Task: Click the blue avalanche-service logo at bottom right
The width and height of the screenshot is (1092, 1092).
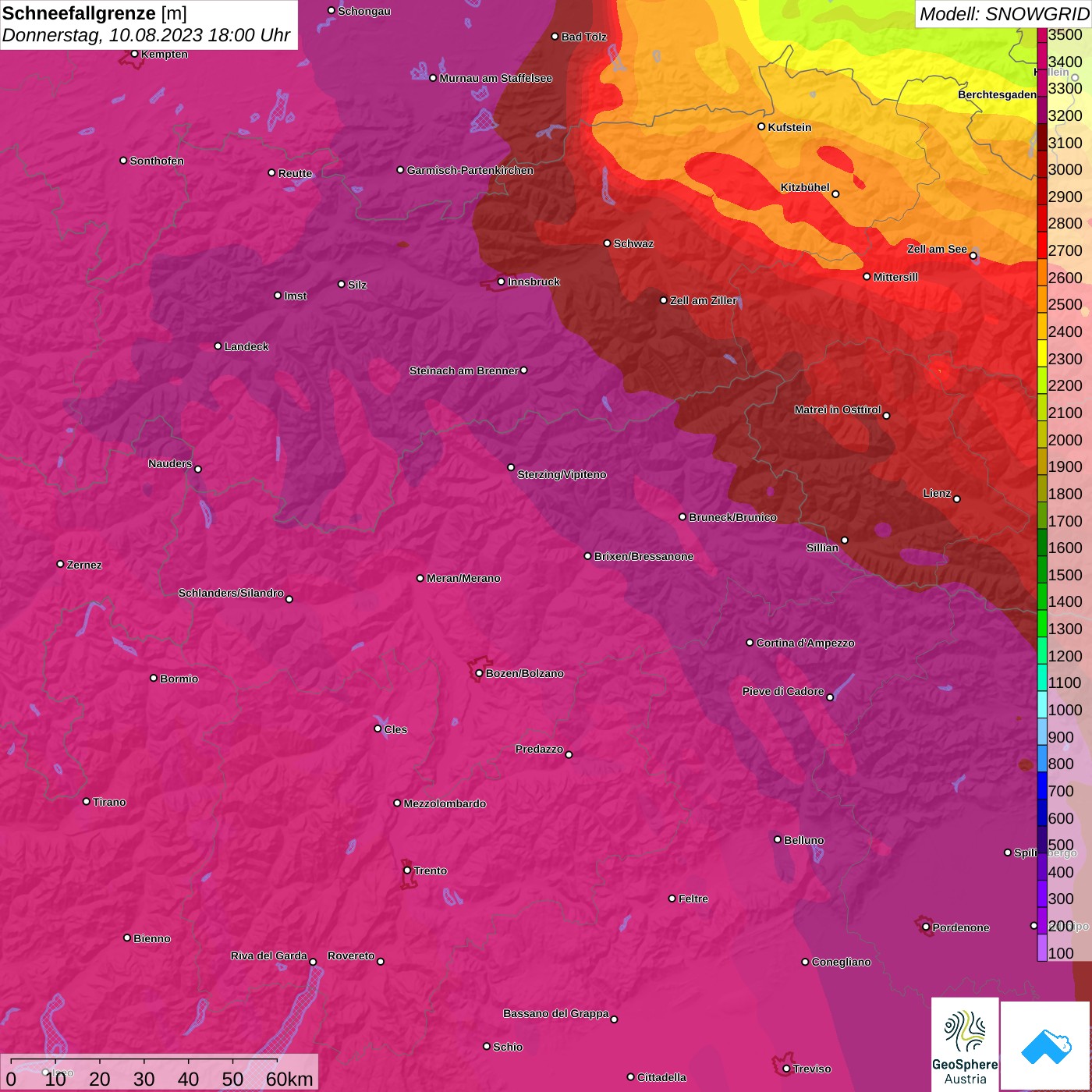Action: pos(1046,1047)
